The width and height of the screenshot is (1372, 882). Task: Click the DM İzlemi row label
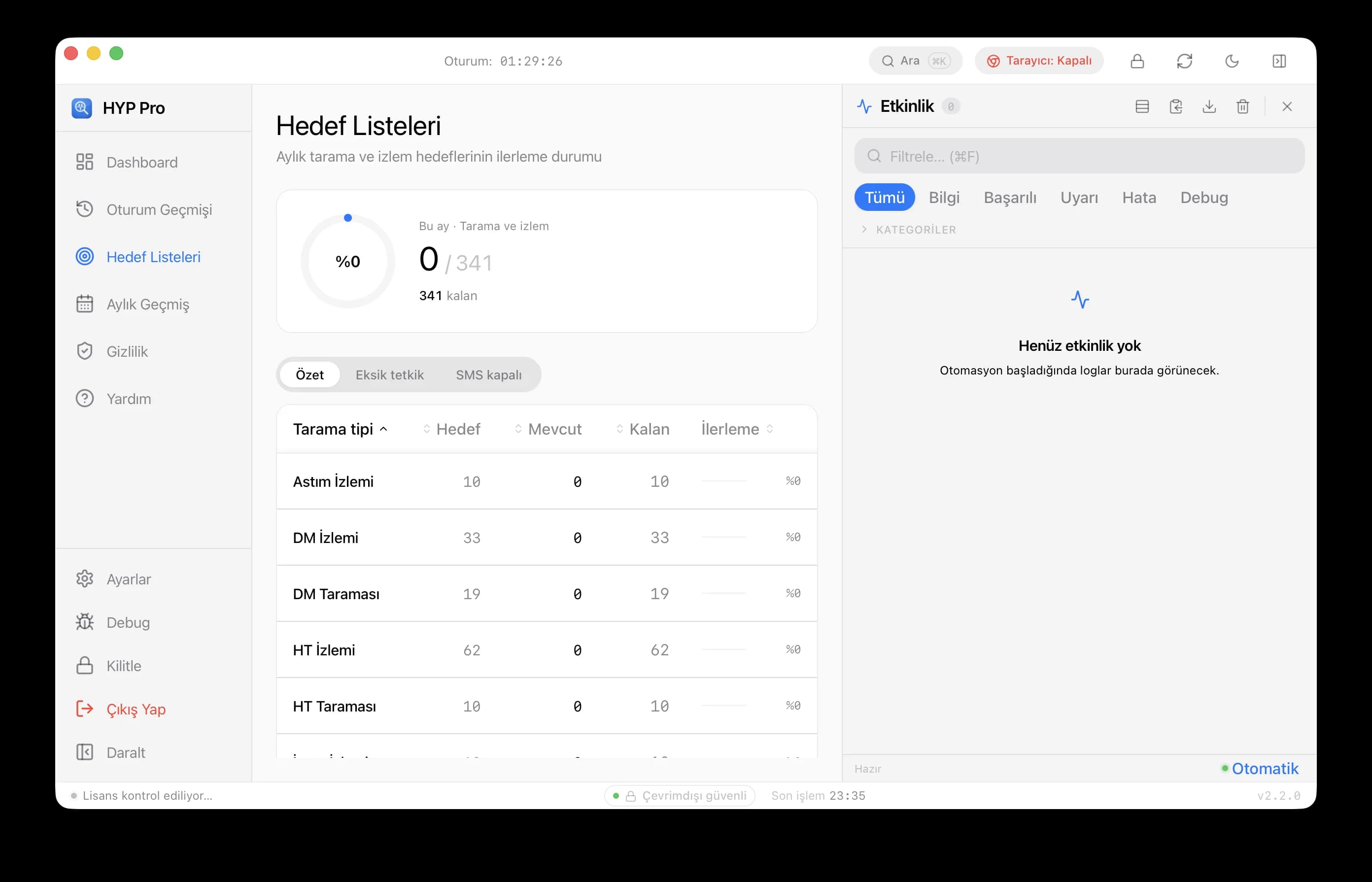(325, 538)
